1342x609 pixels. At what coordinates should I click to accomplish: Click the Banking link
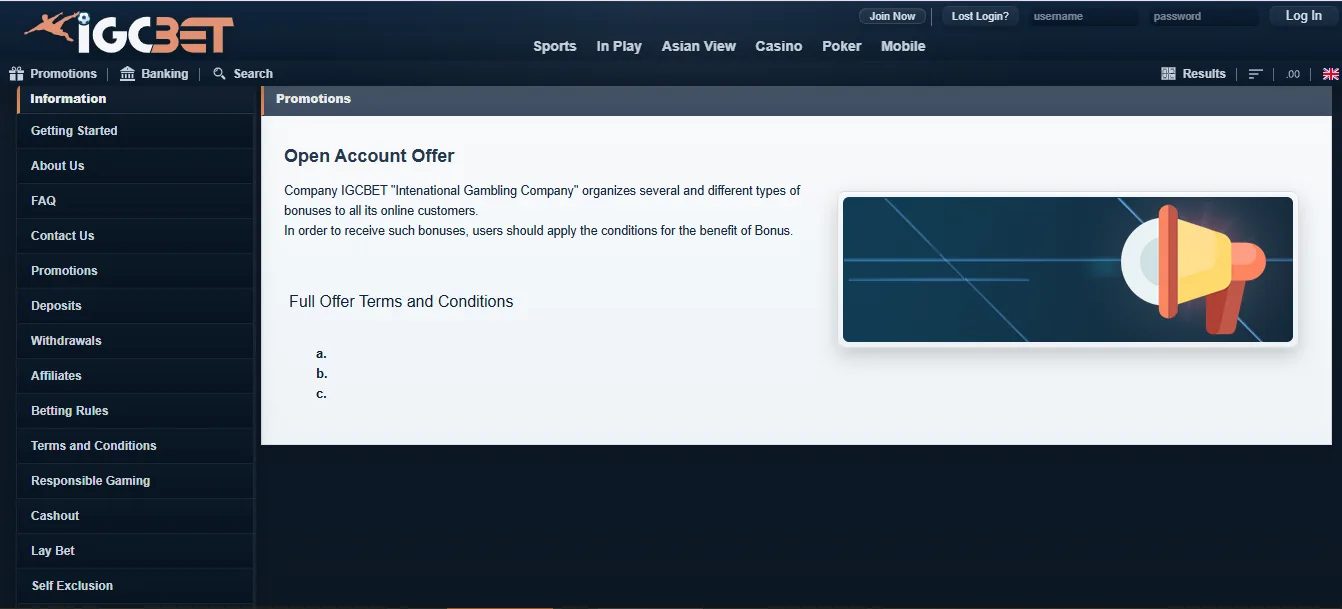[x=165, y=74]
